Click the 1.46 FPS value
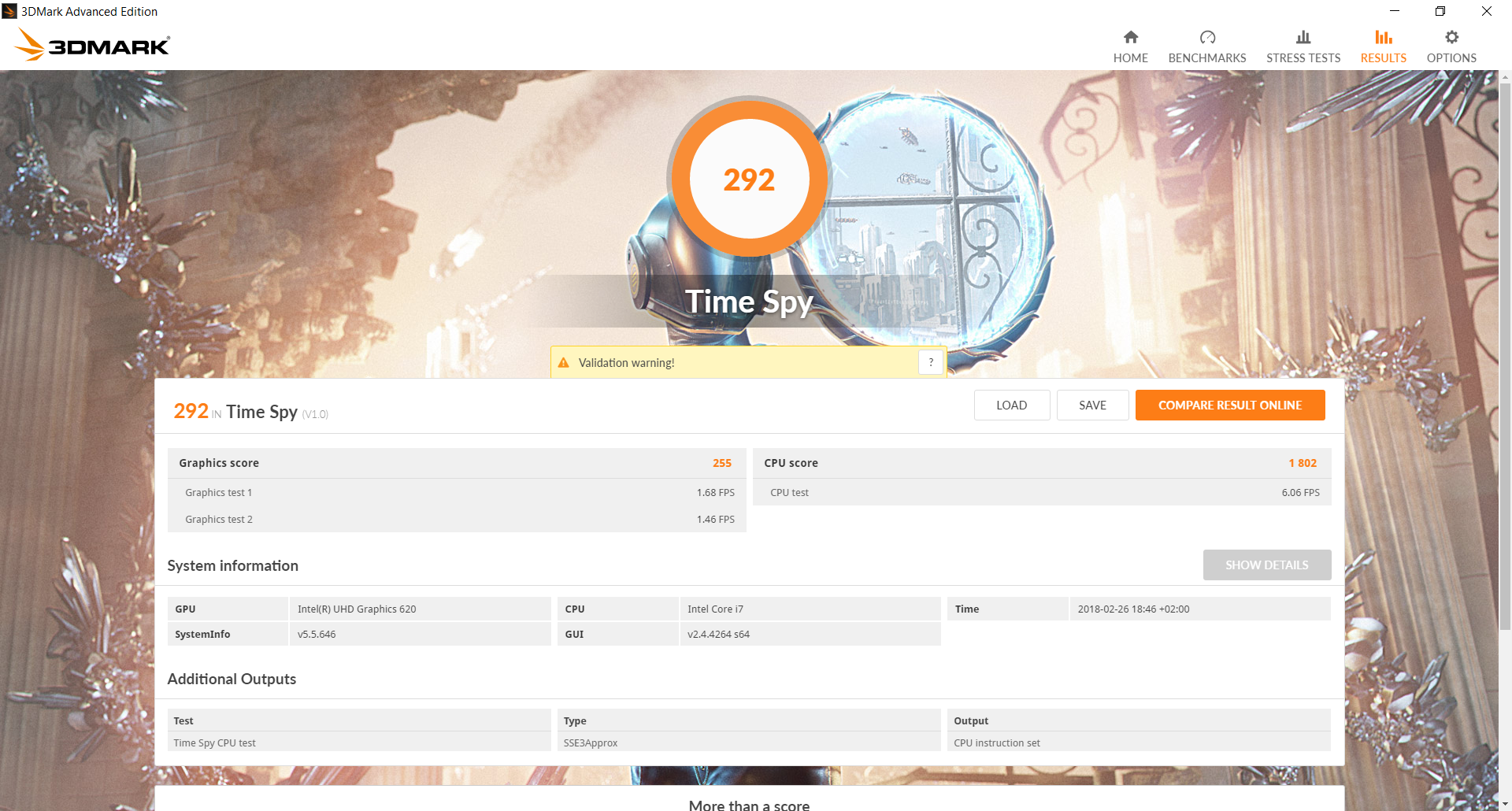 tap(715, 520)
